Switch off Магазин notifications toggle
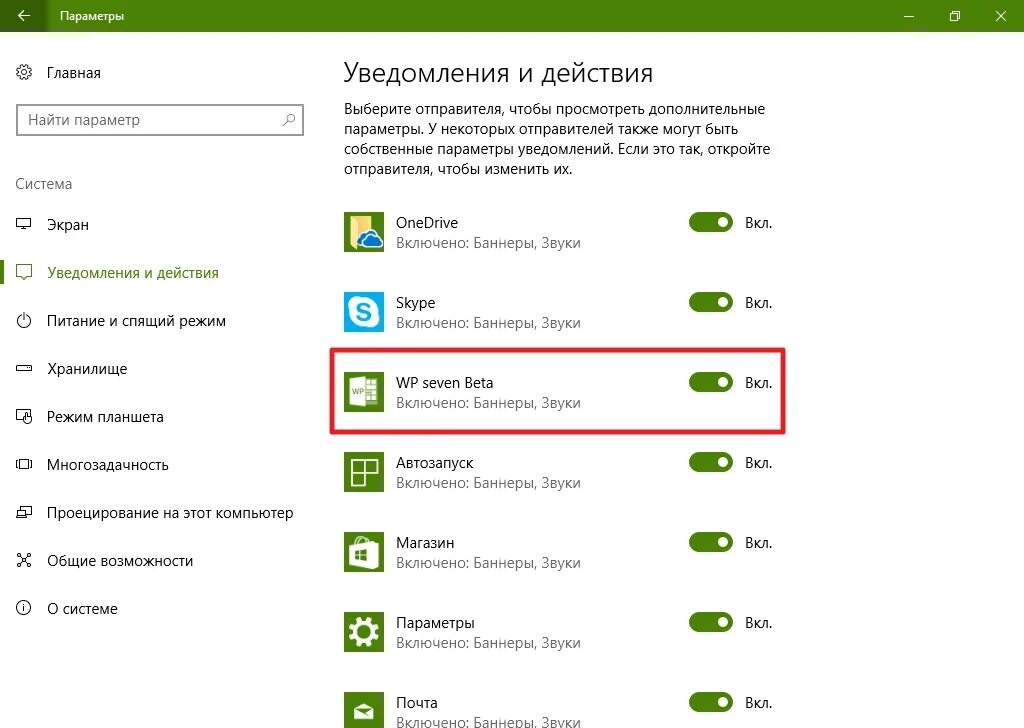 coord(711,542)
